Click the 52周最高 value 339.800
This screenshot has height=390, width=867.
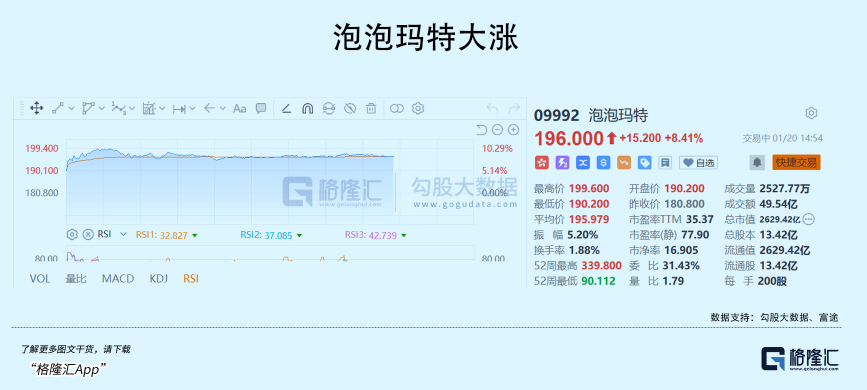pos(601,266)
